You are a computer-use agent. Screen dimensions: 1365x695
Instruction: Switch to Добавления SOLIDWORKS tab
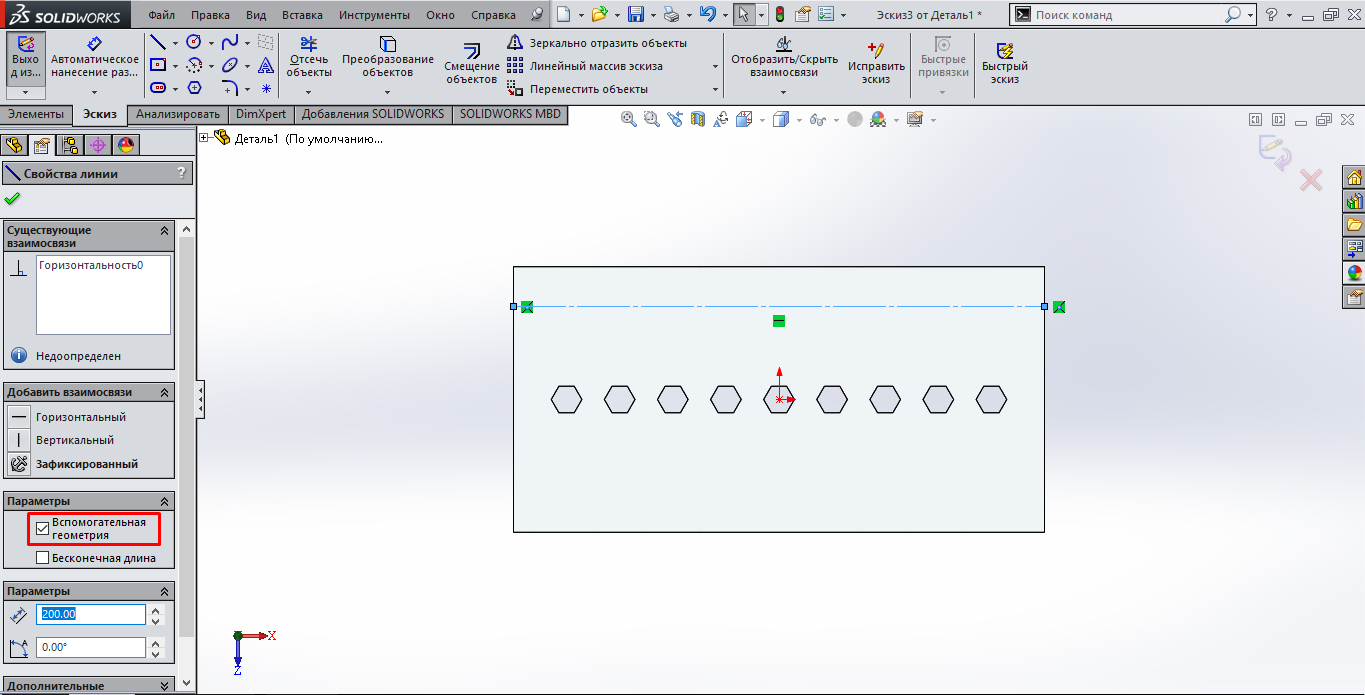coord(373,114)
